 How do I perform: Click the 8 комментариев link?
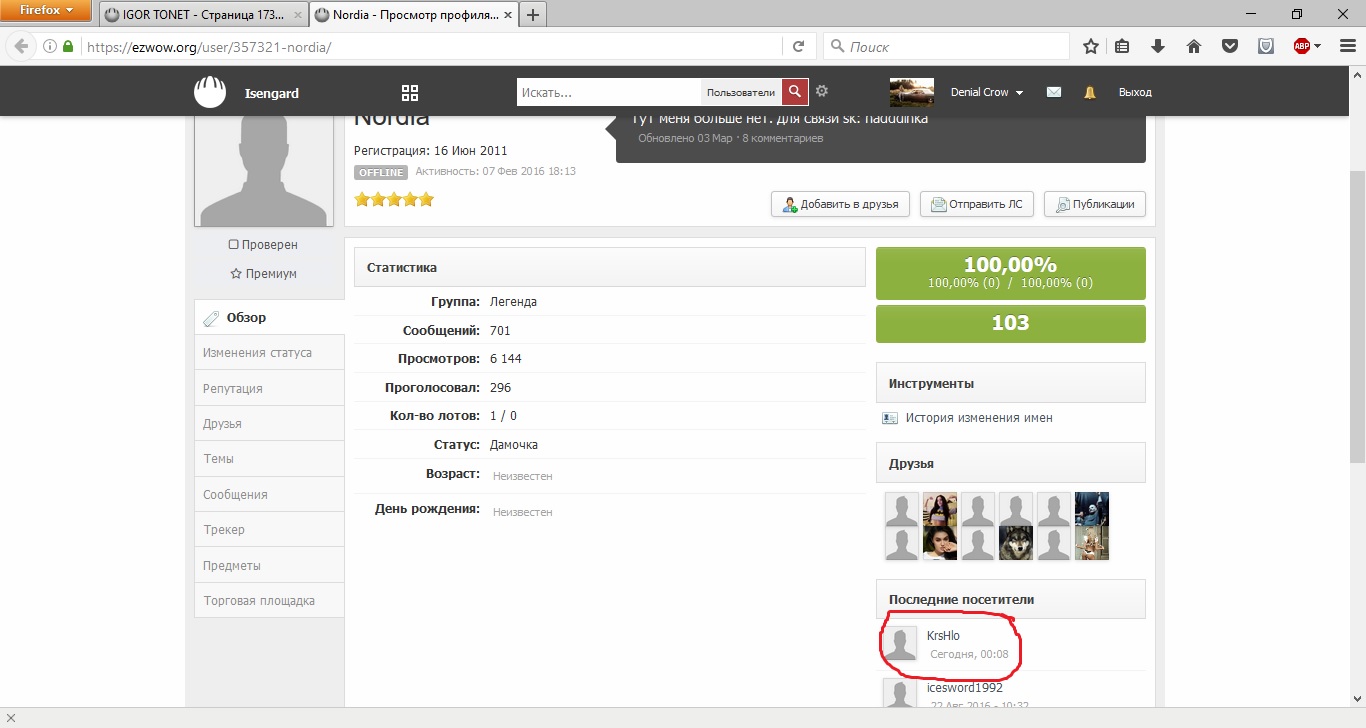pos(783,138)
